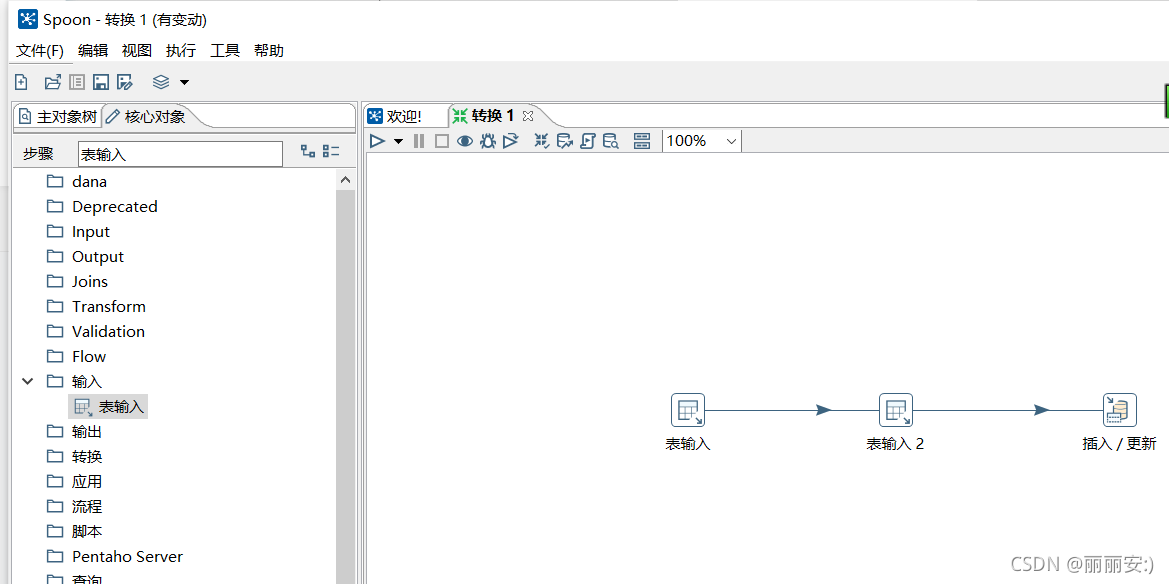Debug the transformation with the bug icon
The height and width of the screenshot is (584, 1169).
[x=488, y=140]
